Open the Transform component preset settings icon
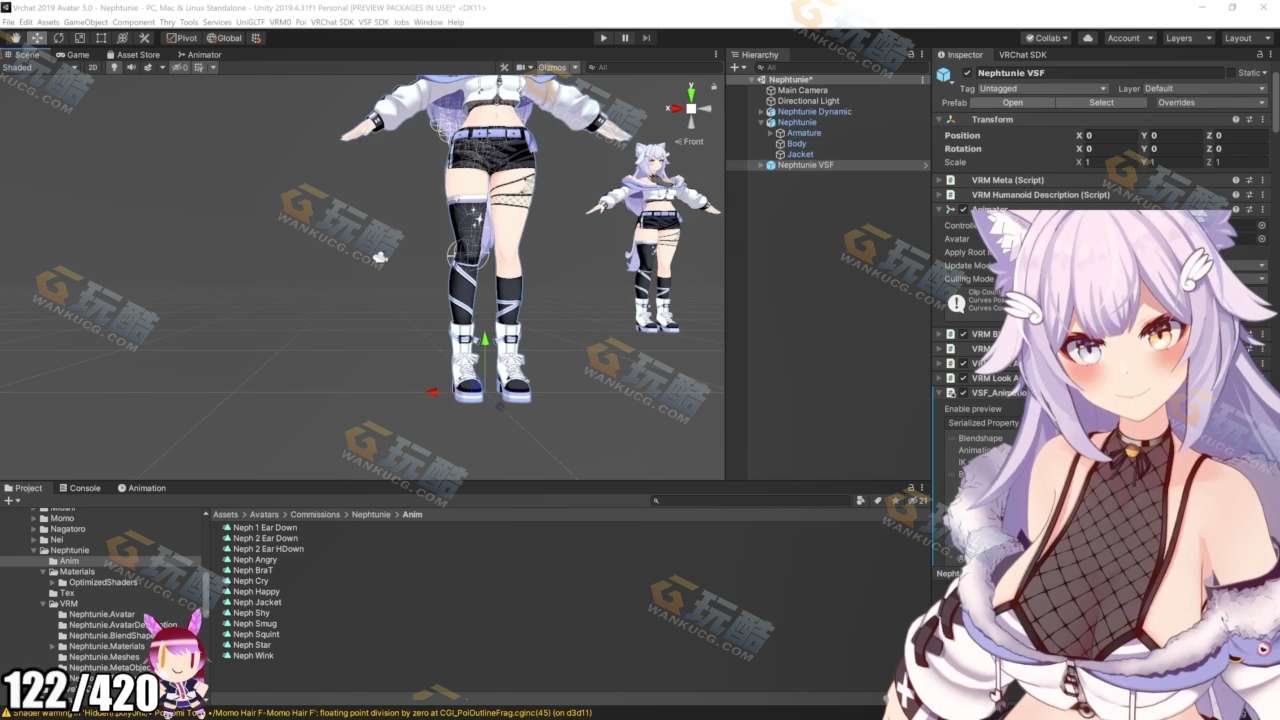Viewport: 1280px width, 720px height. 1249,119
